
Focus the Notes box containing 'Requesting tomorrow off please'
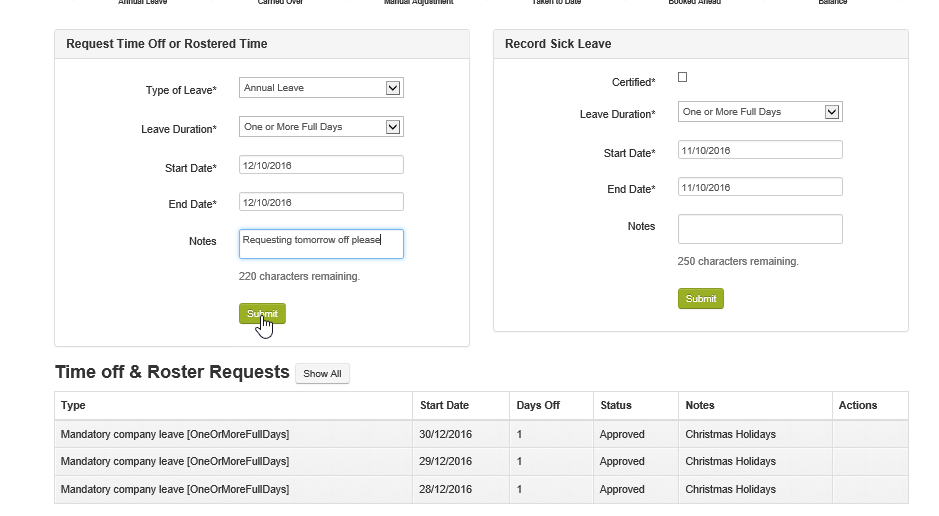(321, 244)
